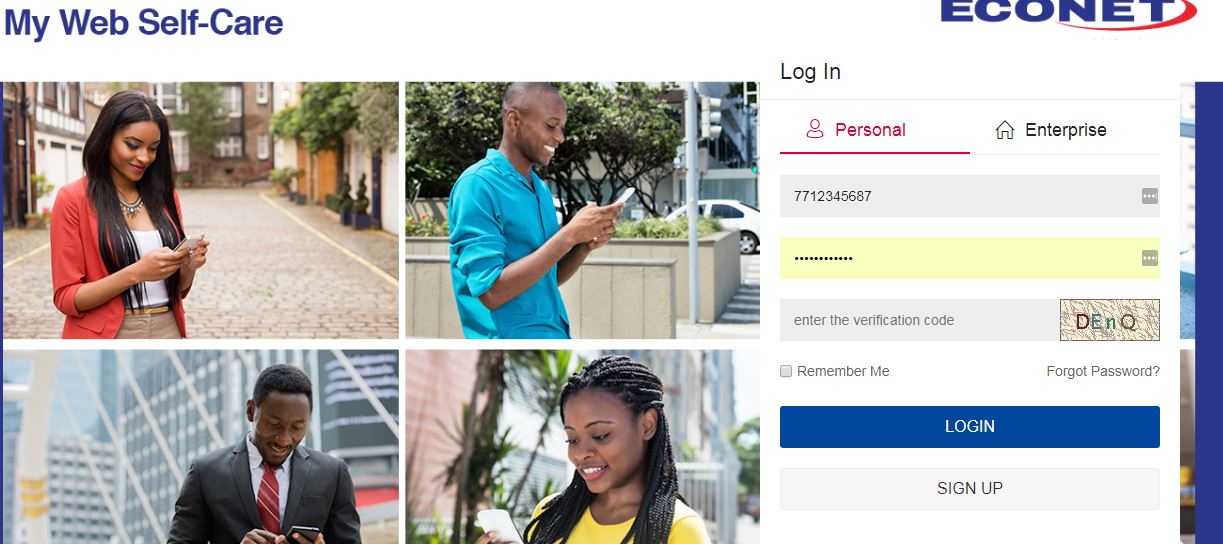This screenshot has height=544, width=1223.
Task: Click the verification code input field
Action: [920, 320]
